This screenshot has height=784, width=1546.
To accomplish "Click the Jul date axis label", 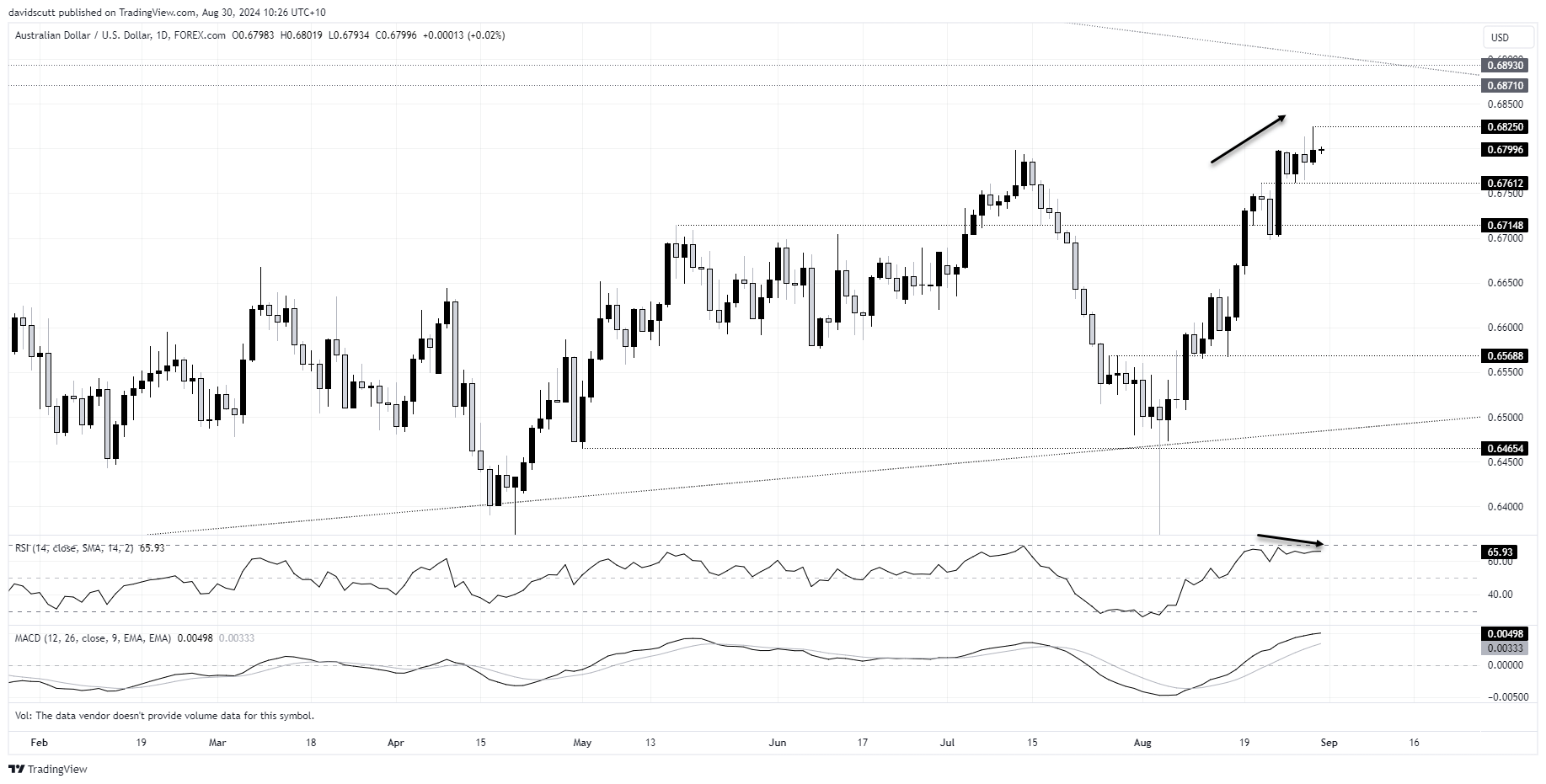I will [948, 743].
